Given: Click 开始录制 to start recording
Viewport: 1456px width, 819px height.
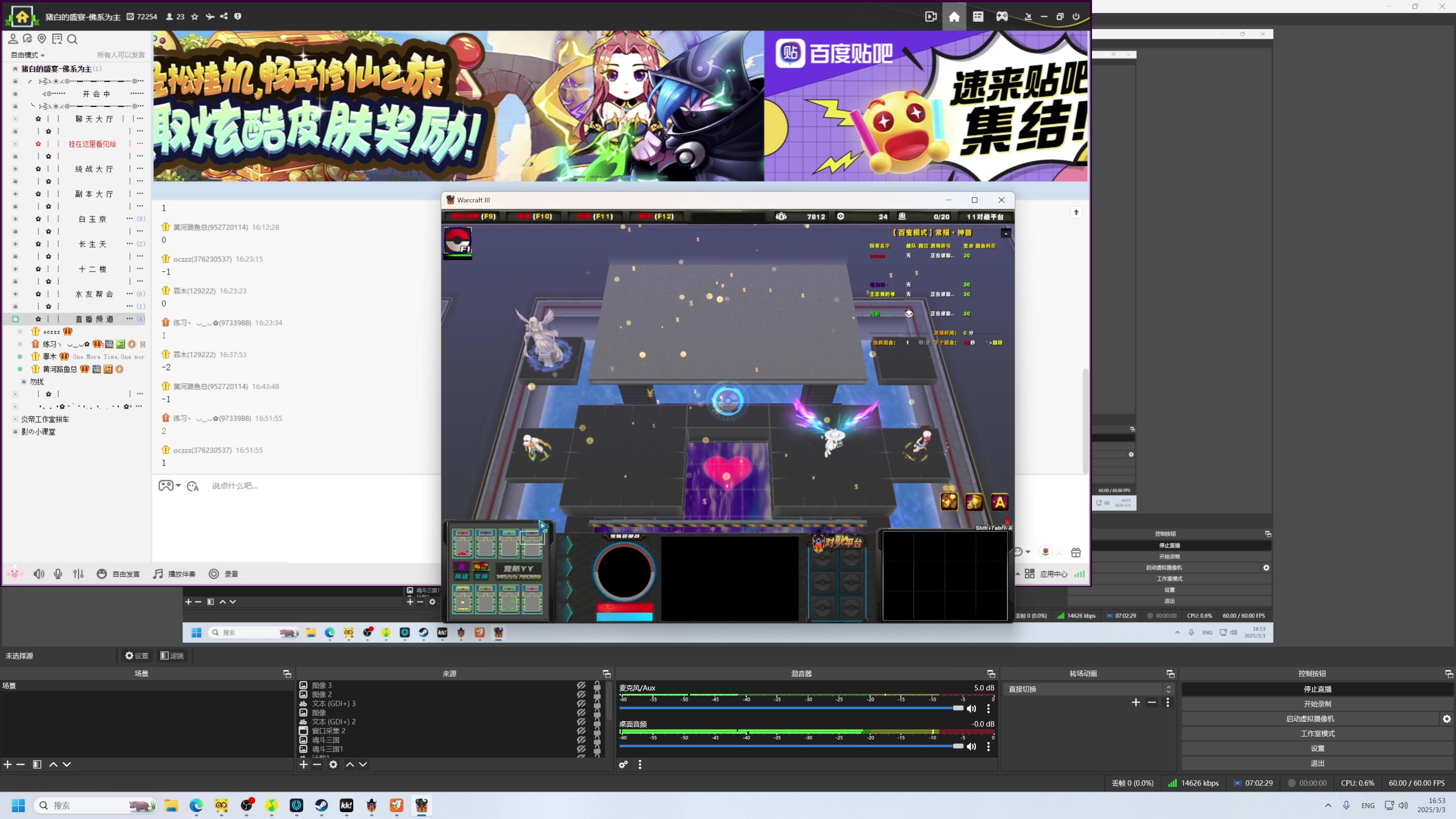Looking at the screenshot, I should pyautogui.click(x=1317, y=704).
